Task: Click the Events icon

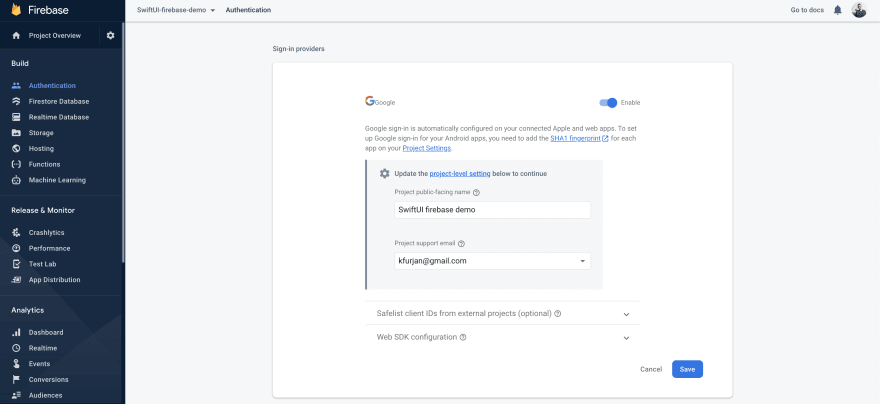Action: [16, 364]
